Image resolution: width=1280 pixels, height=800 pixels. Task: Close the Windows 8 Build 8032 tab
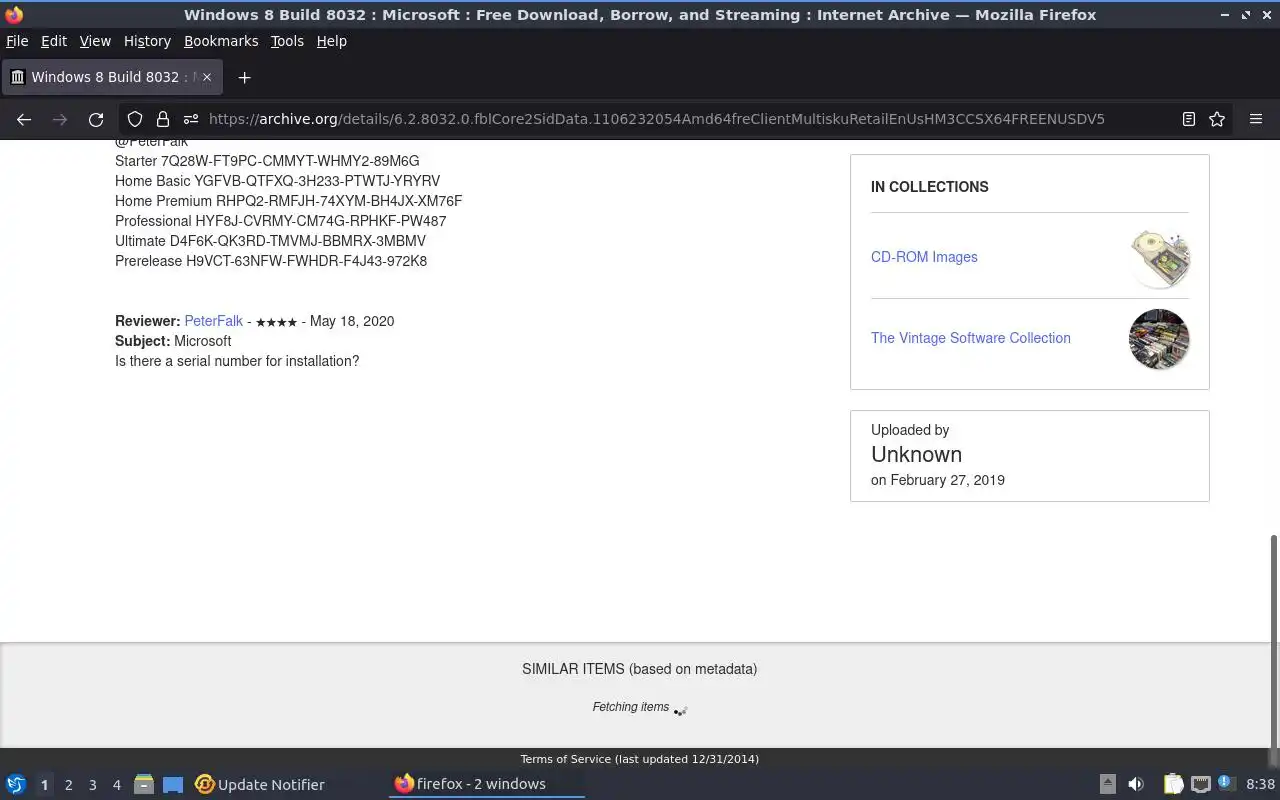206,77
